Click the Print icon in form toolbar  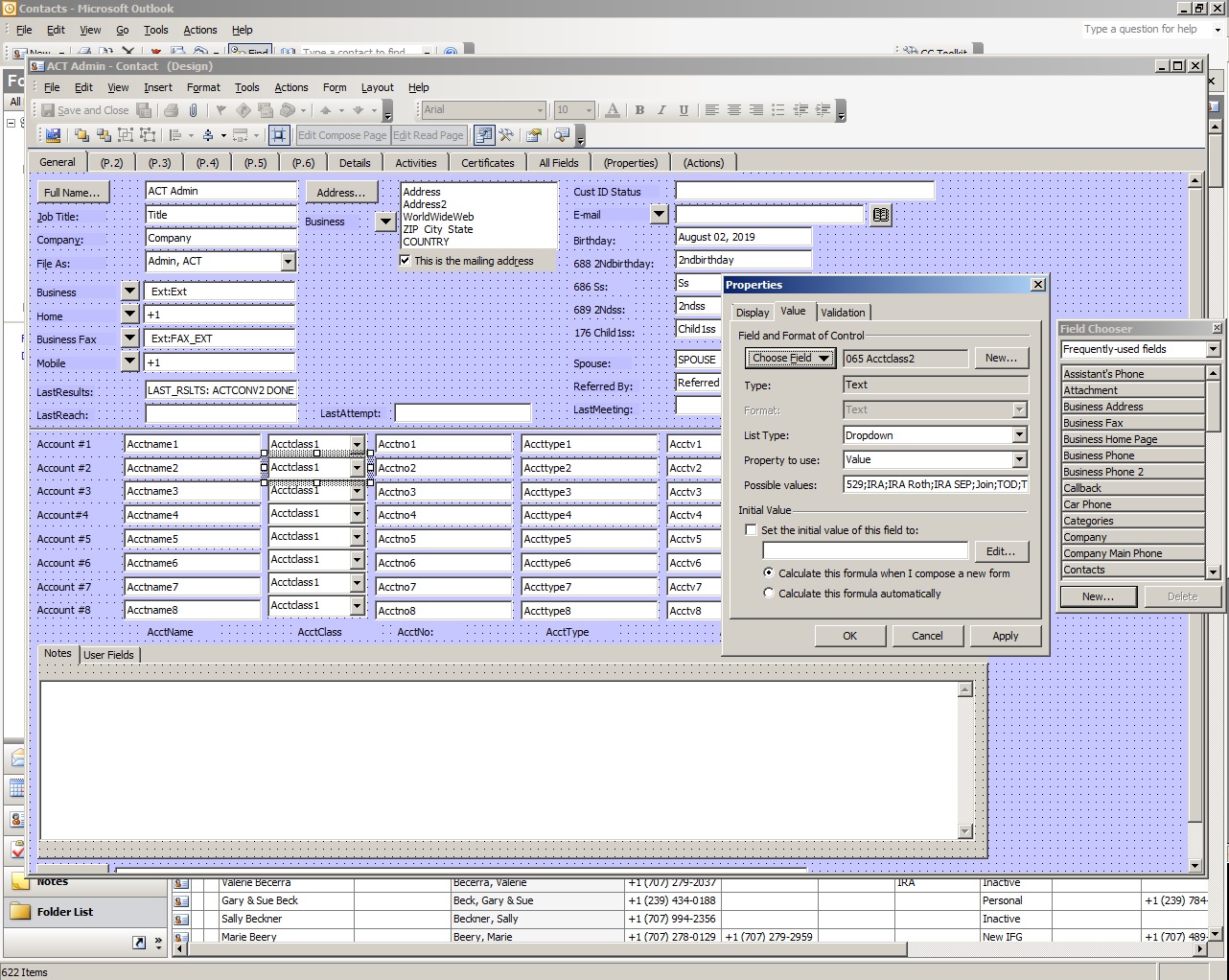[x=171, y=110]
